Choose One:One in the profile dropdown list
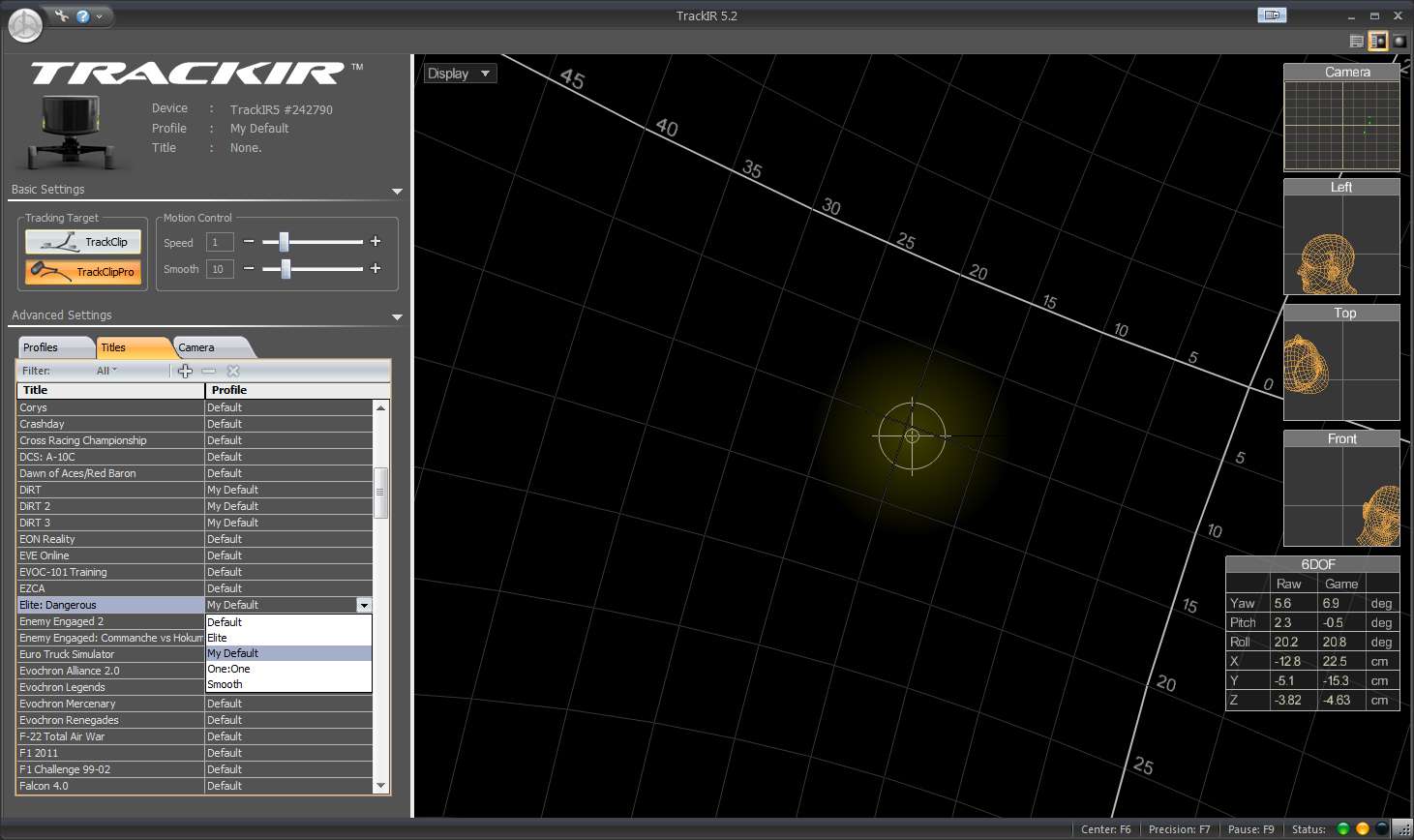This screenshot has width=1414, height=840. 288,669
